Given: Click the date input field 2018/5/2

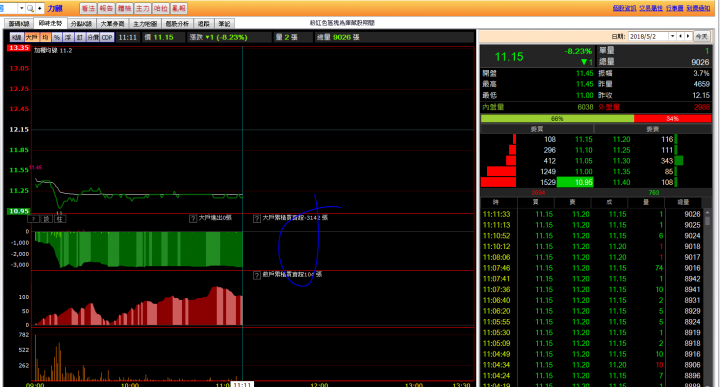Looking at the screenshot, I should pos(648,36).
